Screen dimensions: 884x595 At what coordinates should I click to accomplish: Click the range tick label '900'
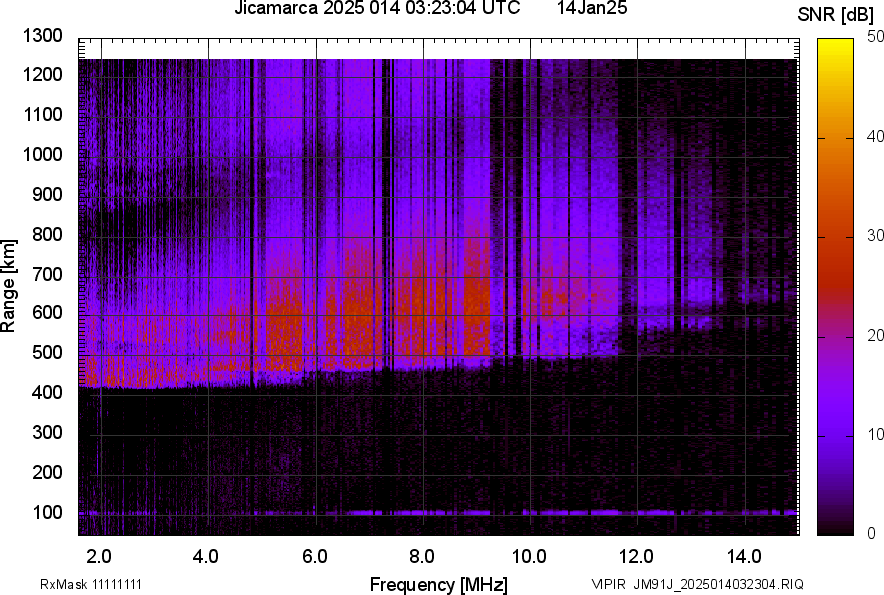(47, 194)
